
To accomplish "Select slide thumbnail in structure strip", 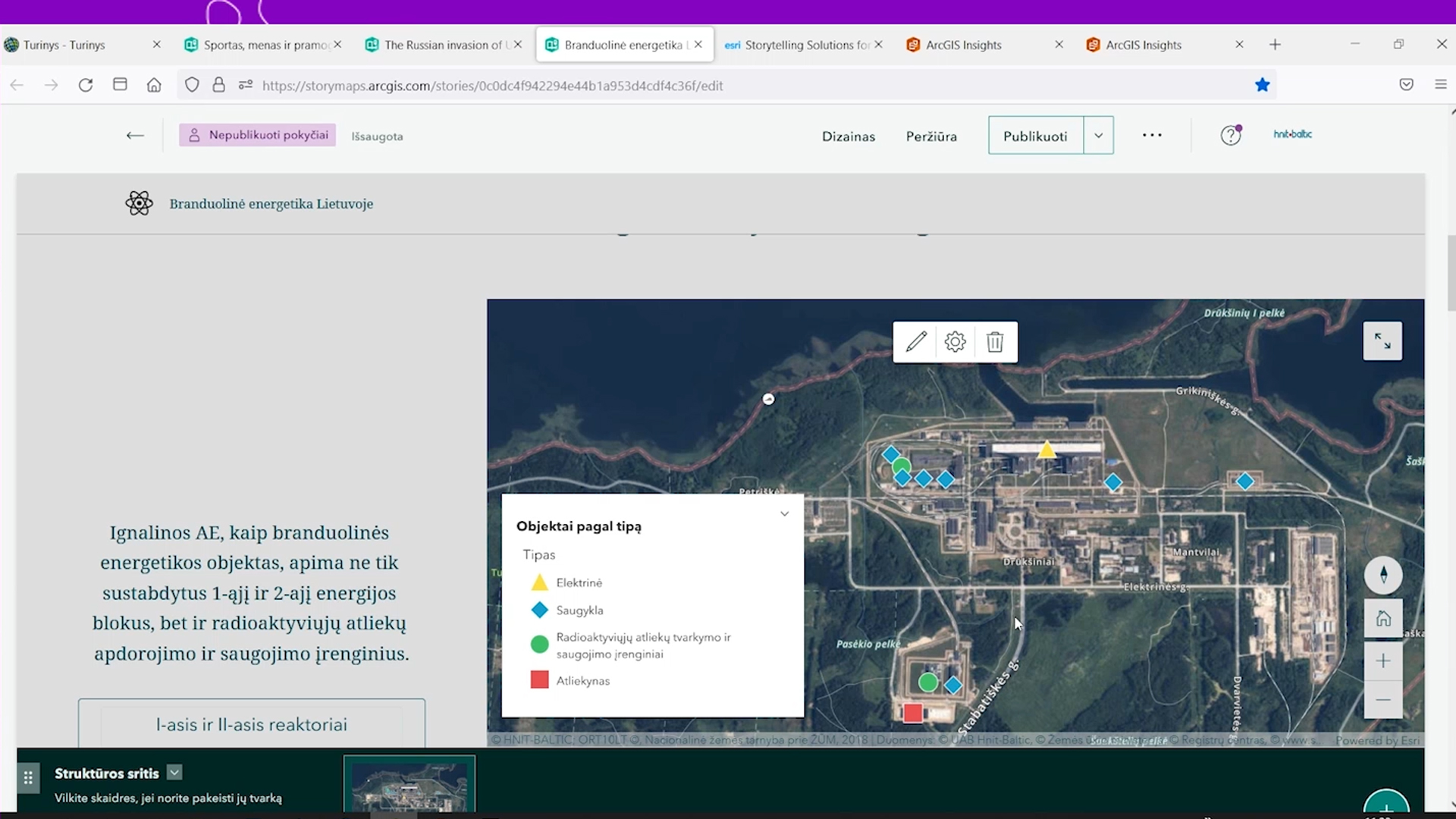I will click(409, 786).
